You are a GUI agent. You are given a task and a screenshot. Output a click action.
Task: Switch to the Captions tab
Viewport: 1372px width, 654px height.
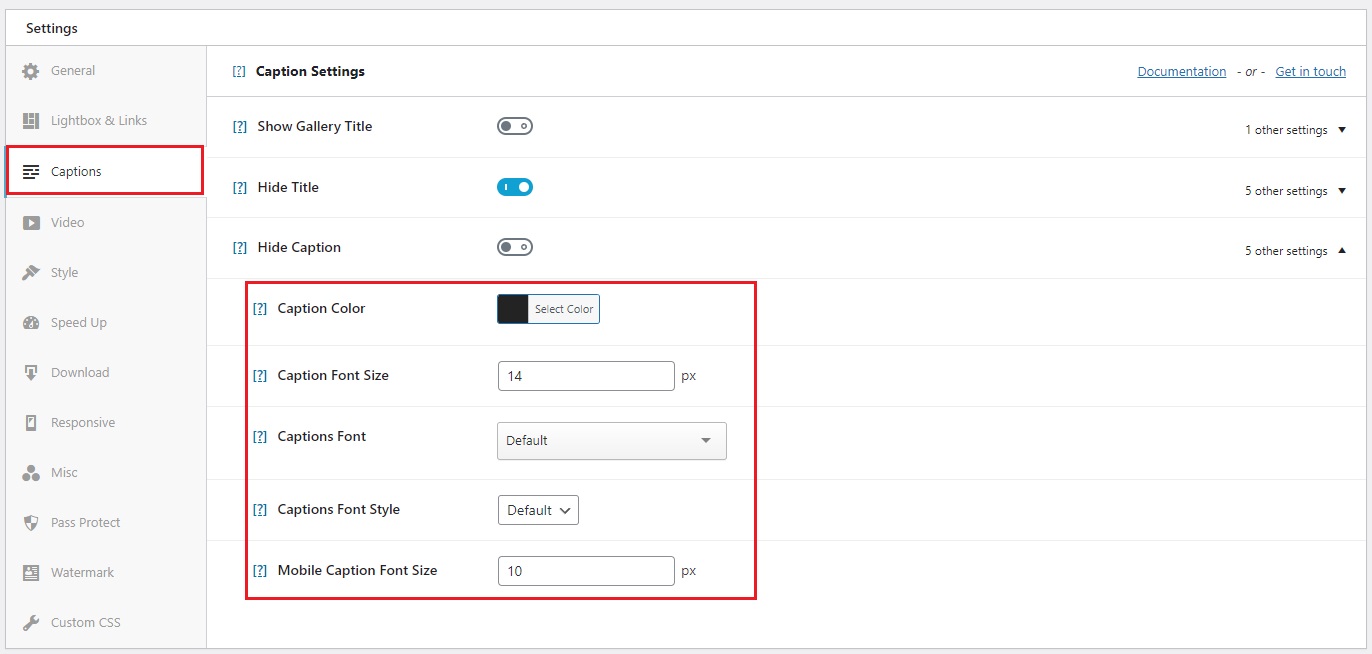click(74, 171)
